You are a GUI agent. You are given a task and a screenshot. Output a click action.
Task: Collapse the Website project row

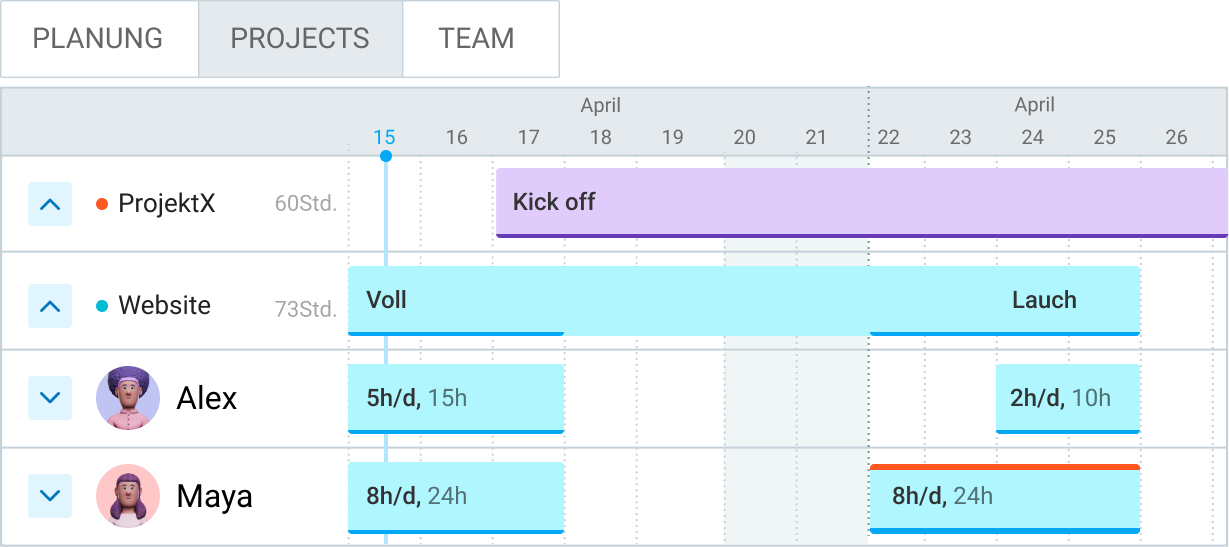50,306
